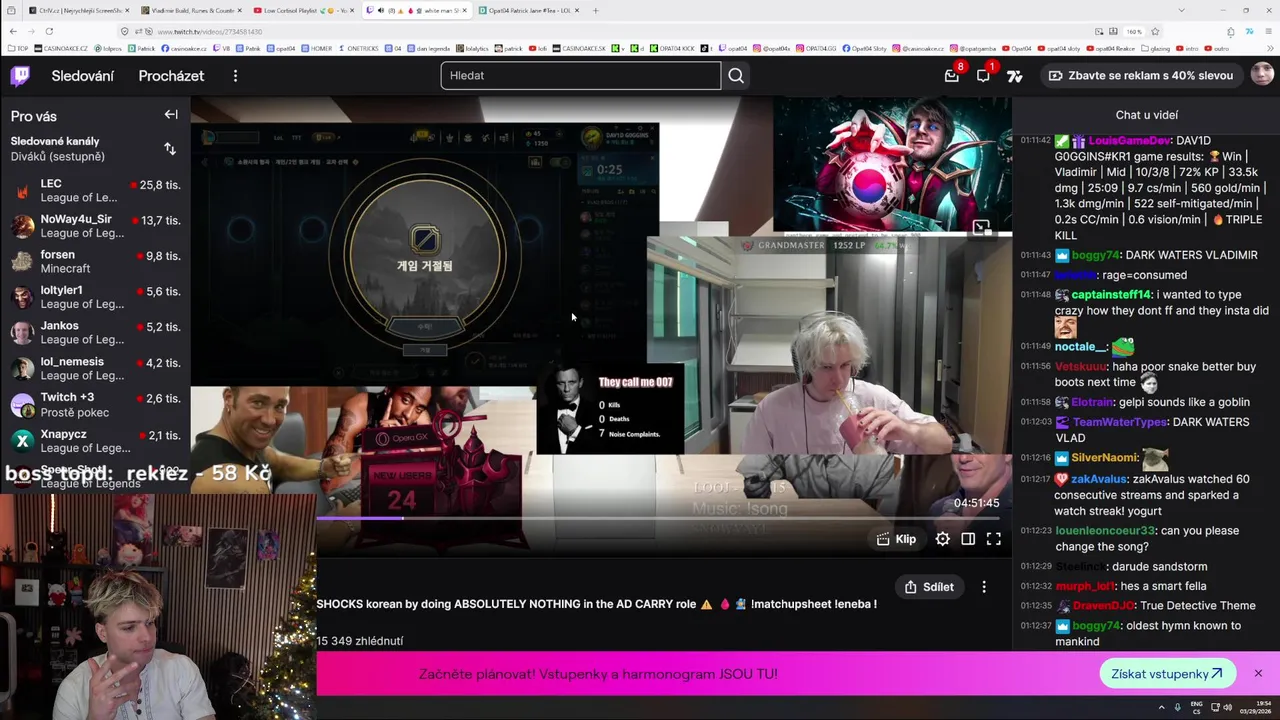The height and width of the screenshot is (720, 1280).
Task: Open glazing bookmarks folder
Action: point(1155,48)
